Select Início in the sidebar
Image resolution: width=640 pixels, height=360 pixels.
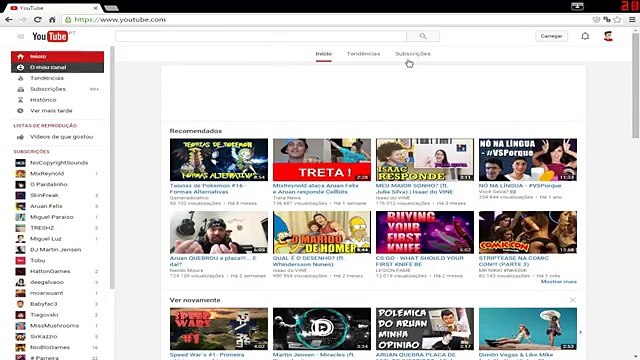tap(58, 56)
